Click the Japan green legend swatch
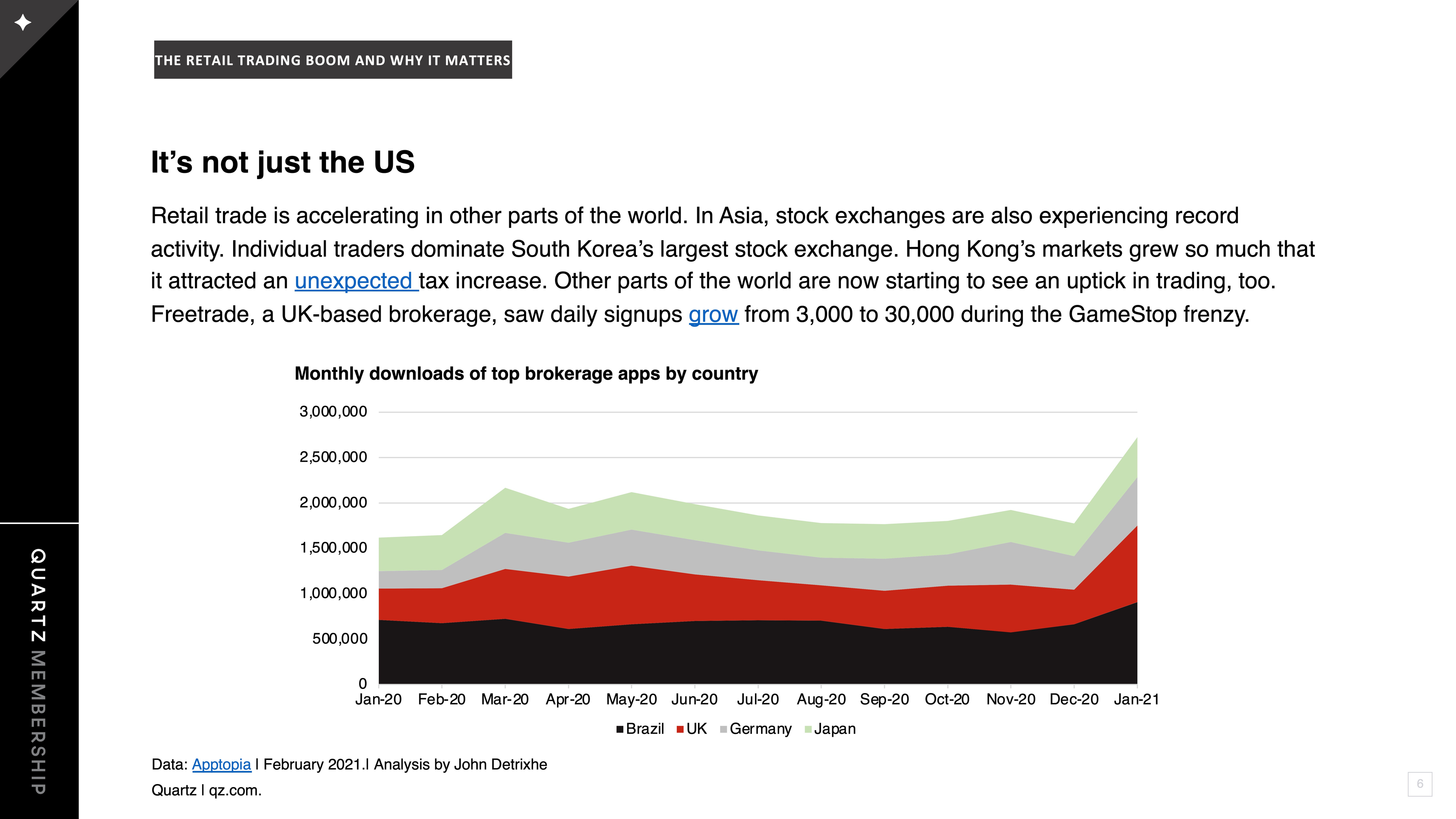This screenshot has width=1456, height=819. point(808,730)
